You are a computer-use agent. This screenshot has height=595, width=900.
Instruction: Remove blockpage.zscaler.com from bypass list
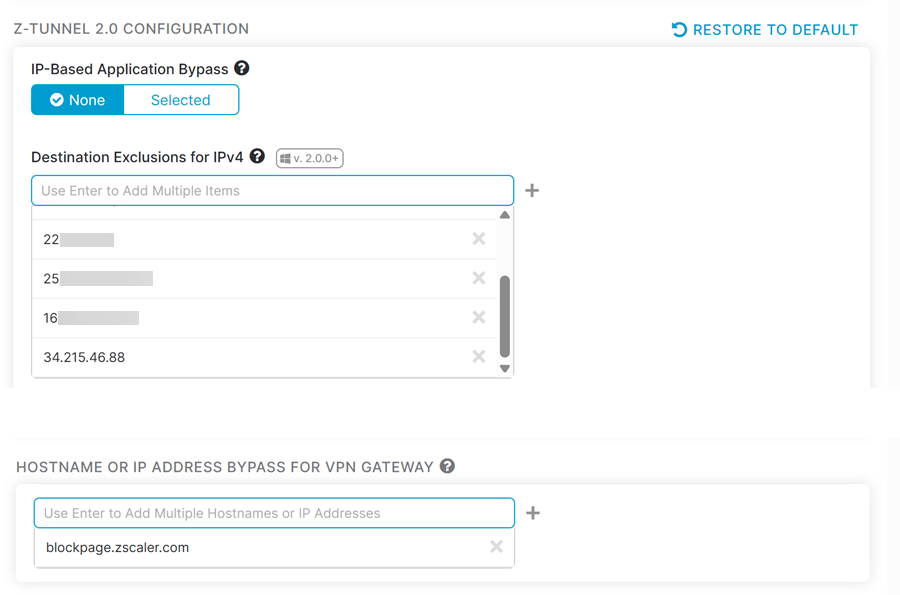pyautogui.click(x=496, y=547)
